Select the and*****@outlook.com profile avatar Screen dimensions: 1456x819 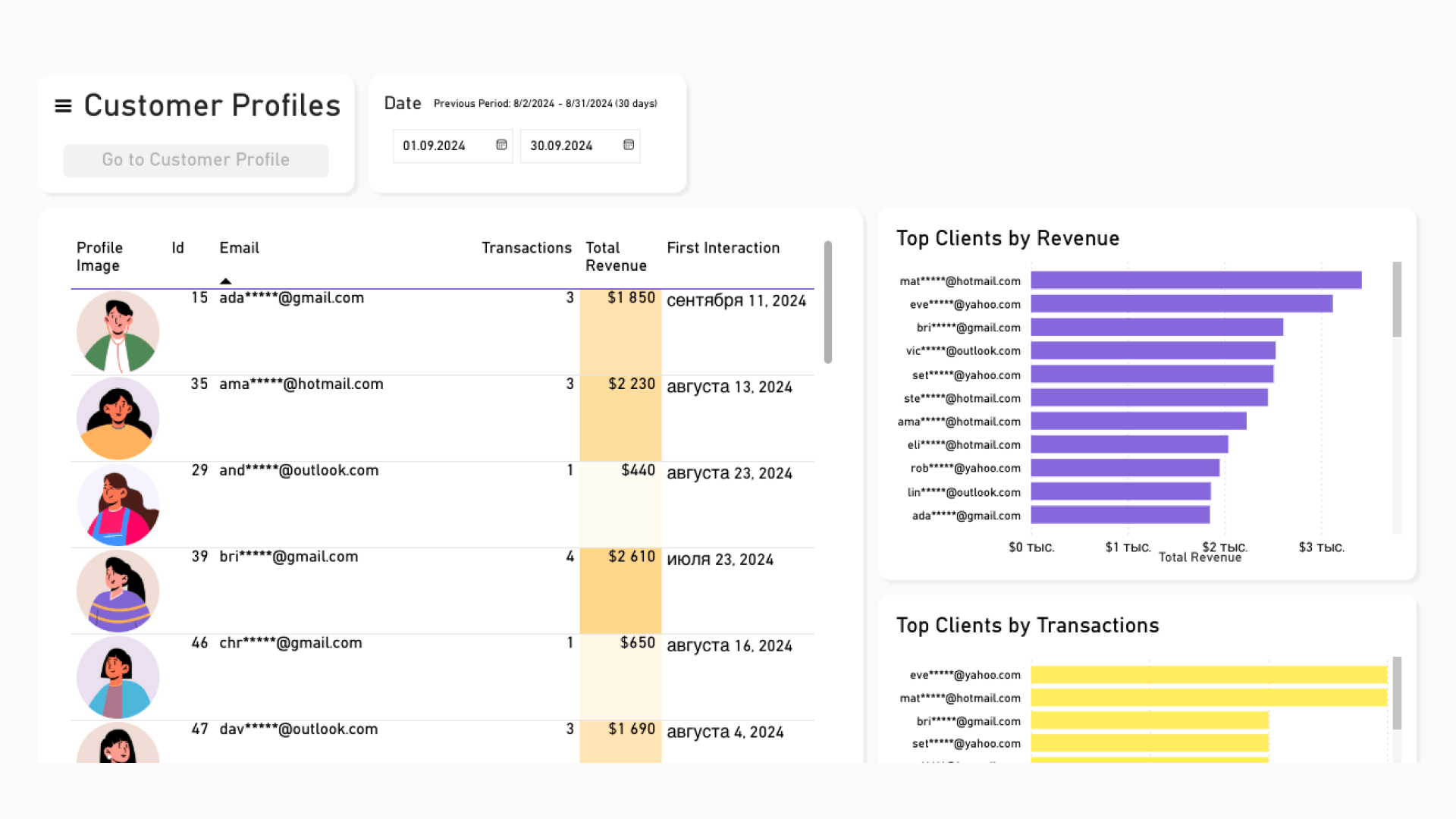click(118, 505)
